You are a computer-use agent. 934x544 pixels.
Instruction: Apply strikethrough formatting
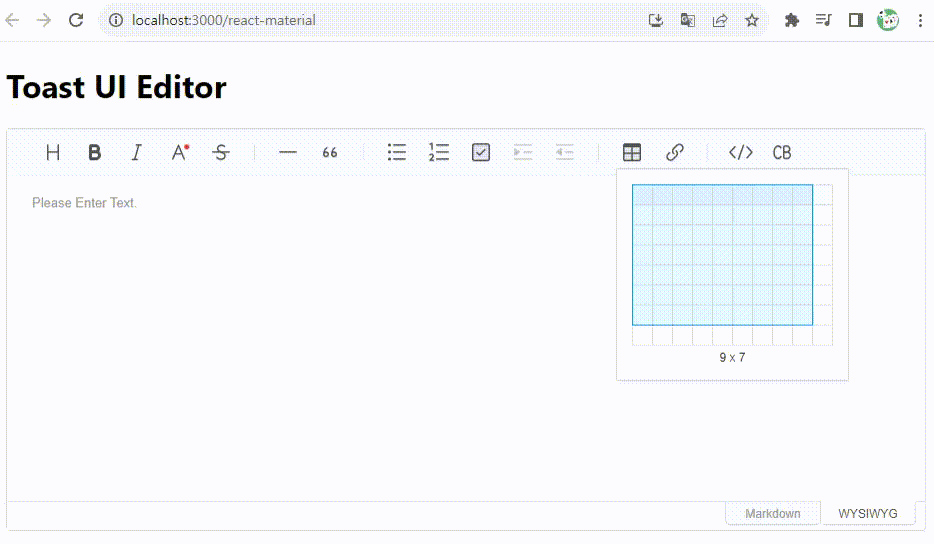(x=221, y=153)
